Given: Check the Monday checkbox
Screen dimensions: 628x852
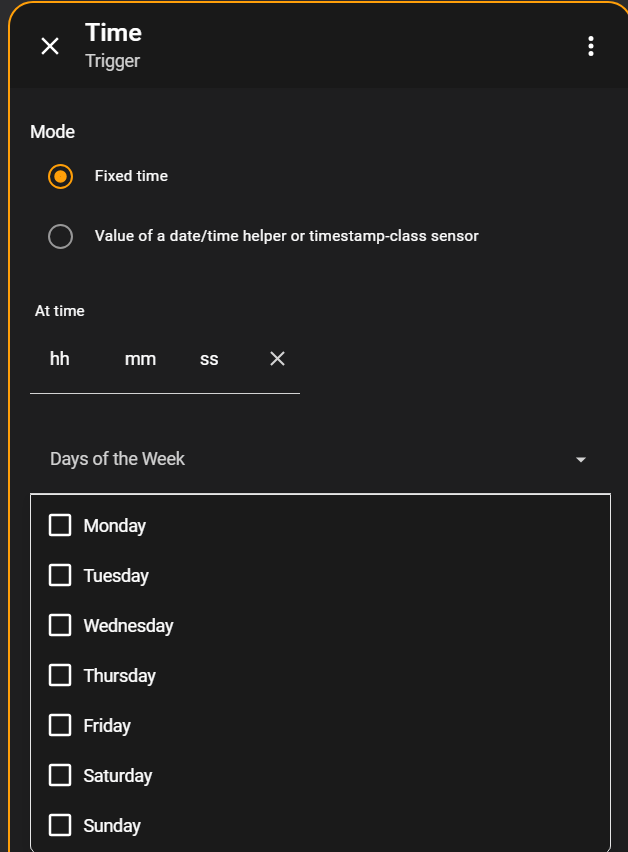Looking at the screenshot, I should tap(60, 526).
